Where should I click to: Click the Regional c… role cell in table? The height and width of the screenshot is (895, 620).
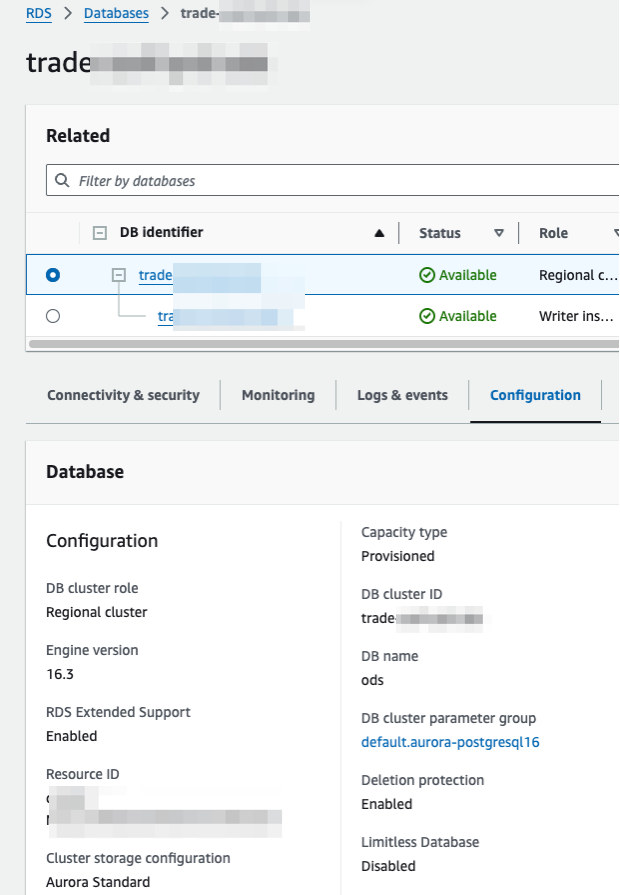pos(578,275)
